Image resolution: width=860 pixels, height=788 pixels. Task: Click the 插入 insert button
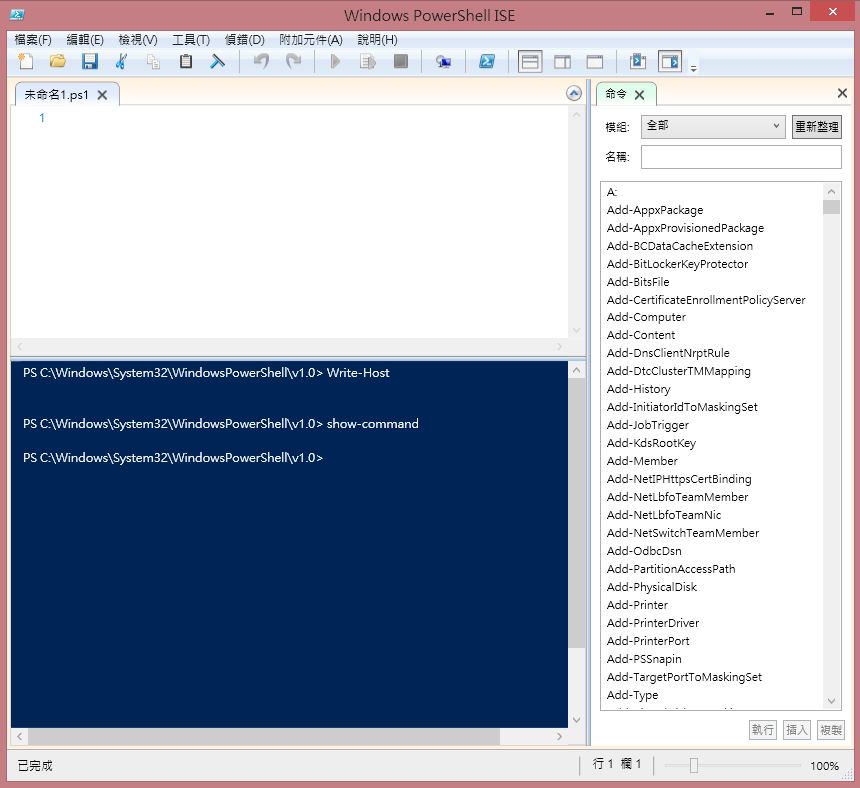(796, 730)
